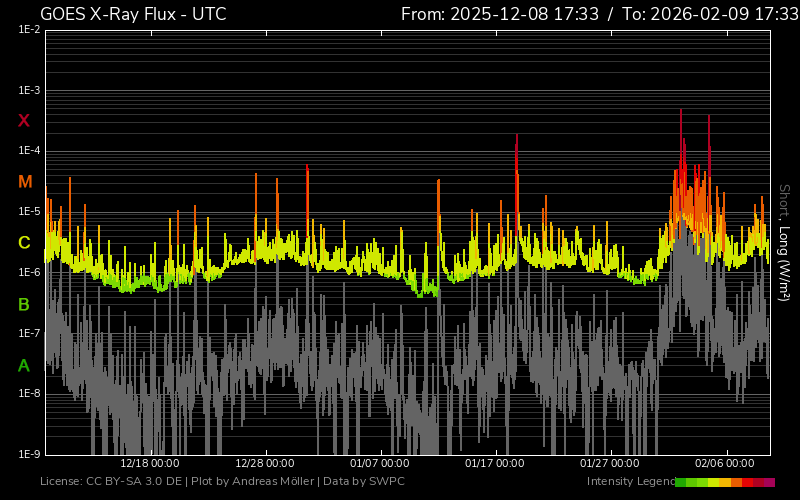
Task: Click the 02/06 00:00 x-axis label
Action: tap(725, 463)
